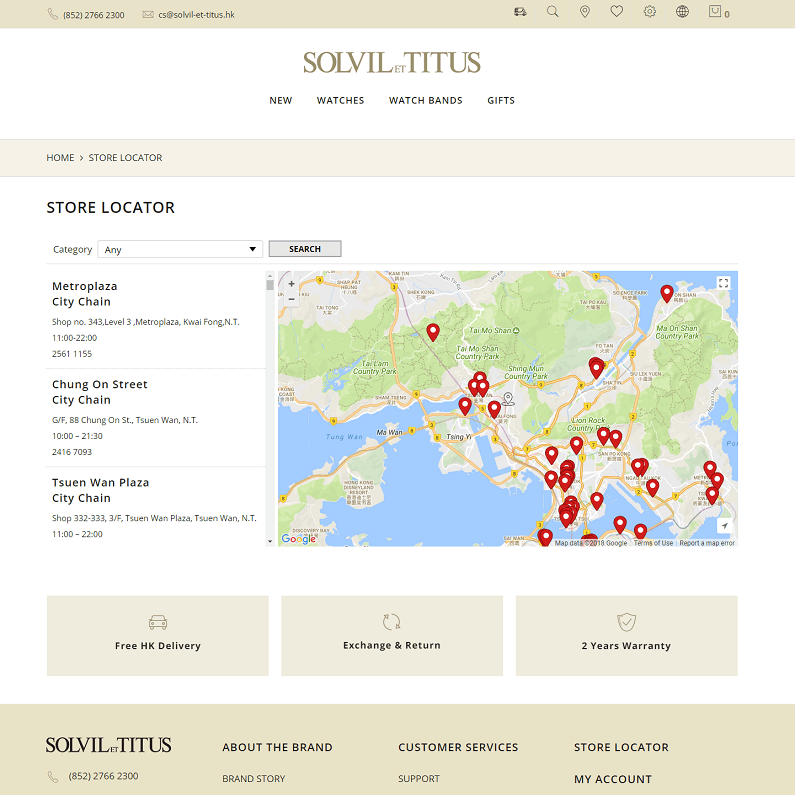Click the store list scrollbar thumb

tap(270, 285)
